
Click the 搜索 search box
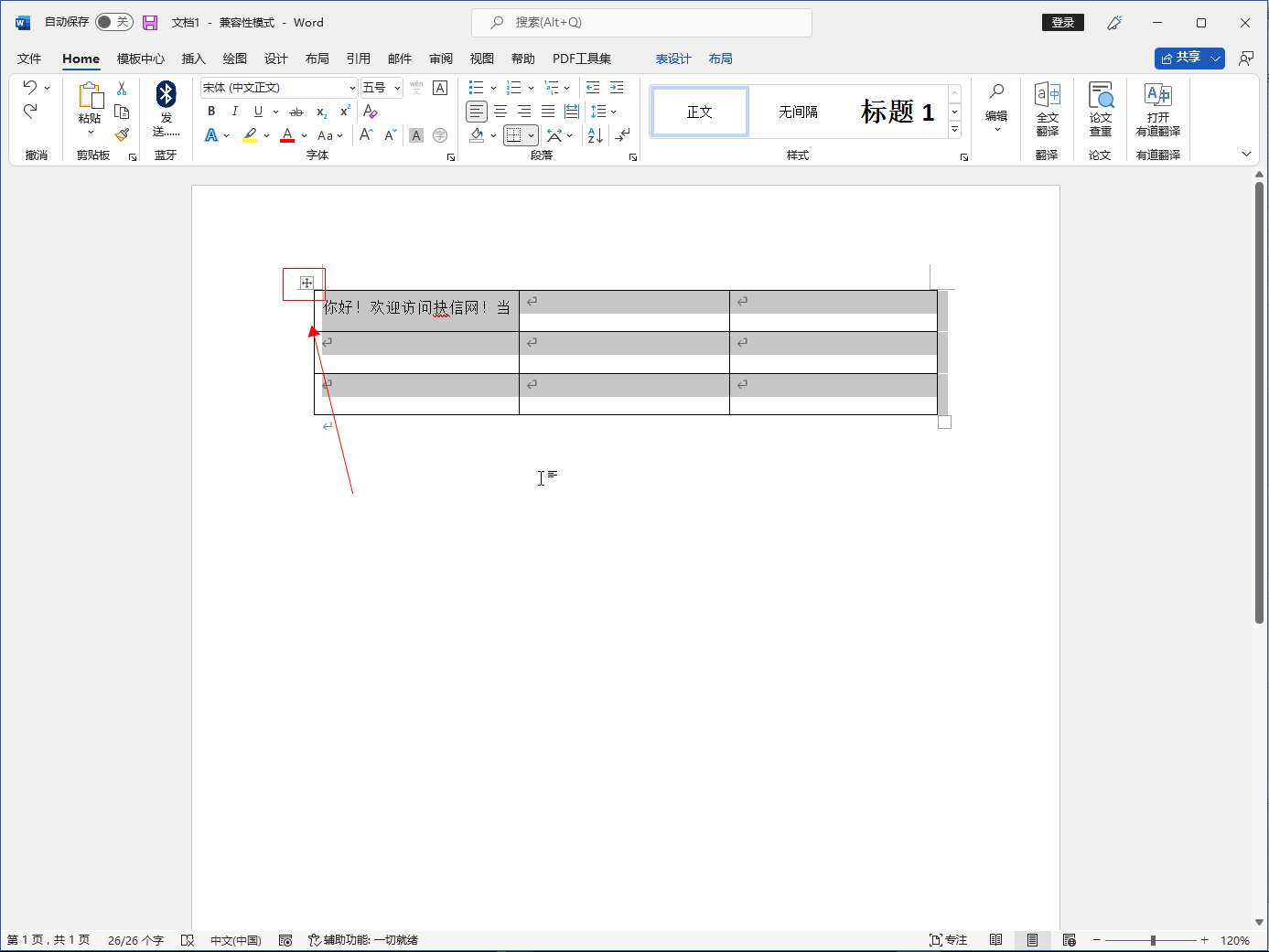pyautogui.click(x=640, y=22)
